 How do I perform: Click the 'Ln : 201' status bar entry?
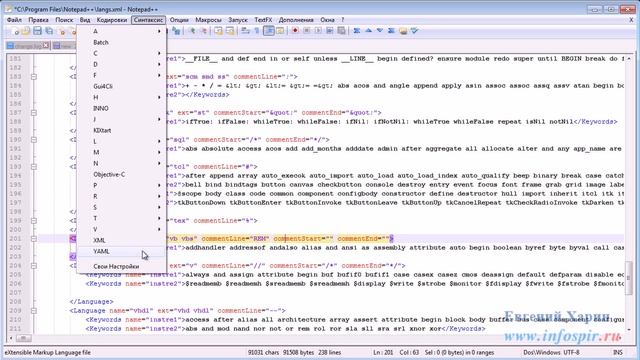tap(383, 352)
